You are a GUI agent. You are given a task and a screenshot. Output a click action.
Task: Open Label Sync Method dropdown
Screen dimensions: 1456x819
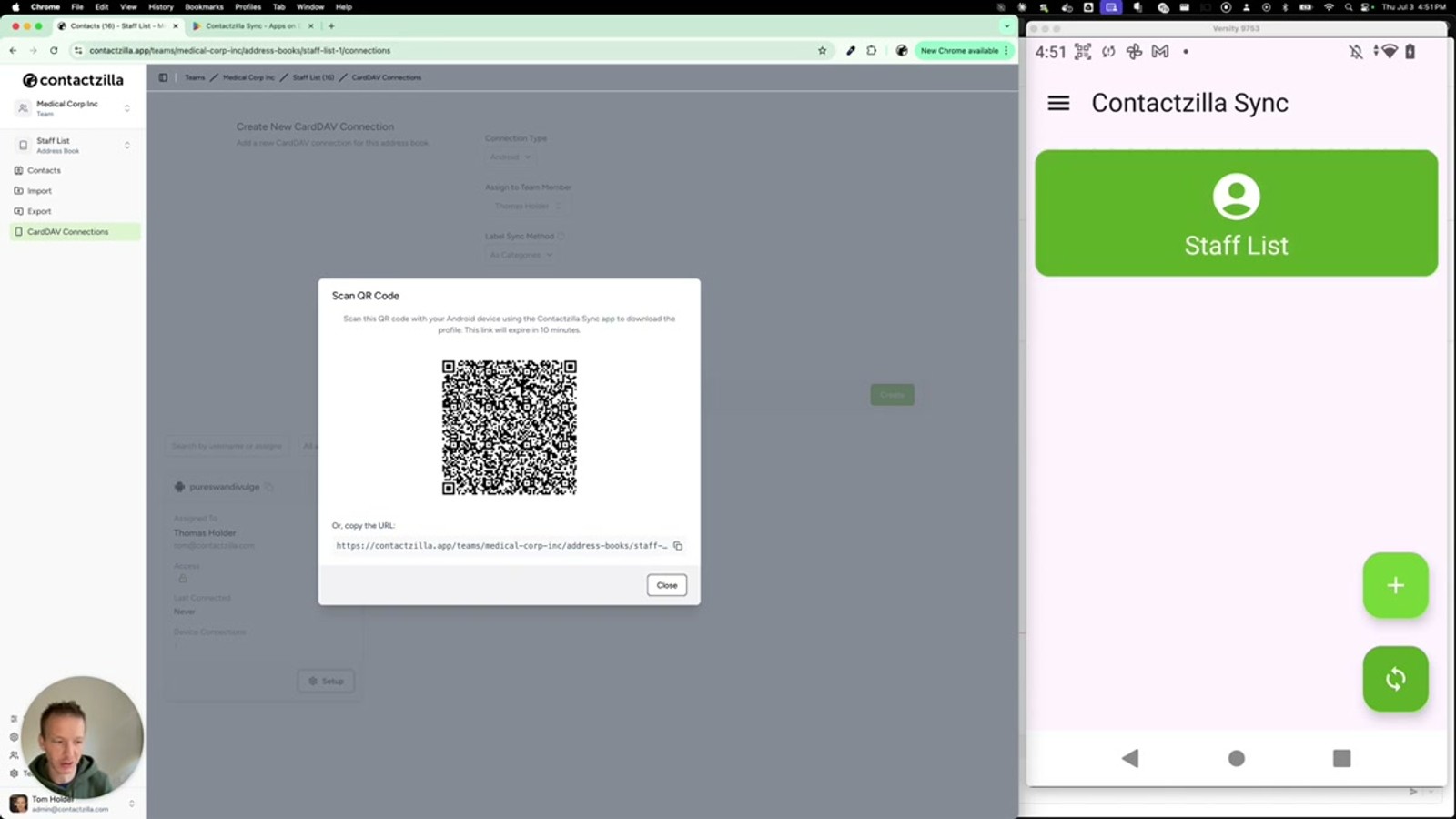521,255
